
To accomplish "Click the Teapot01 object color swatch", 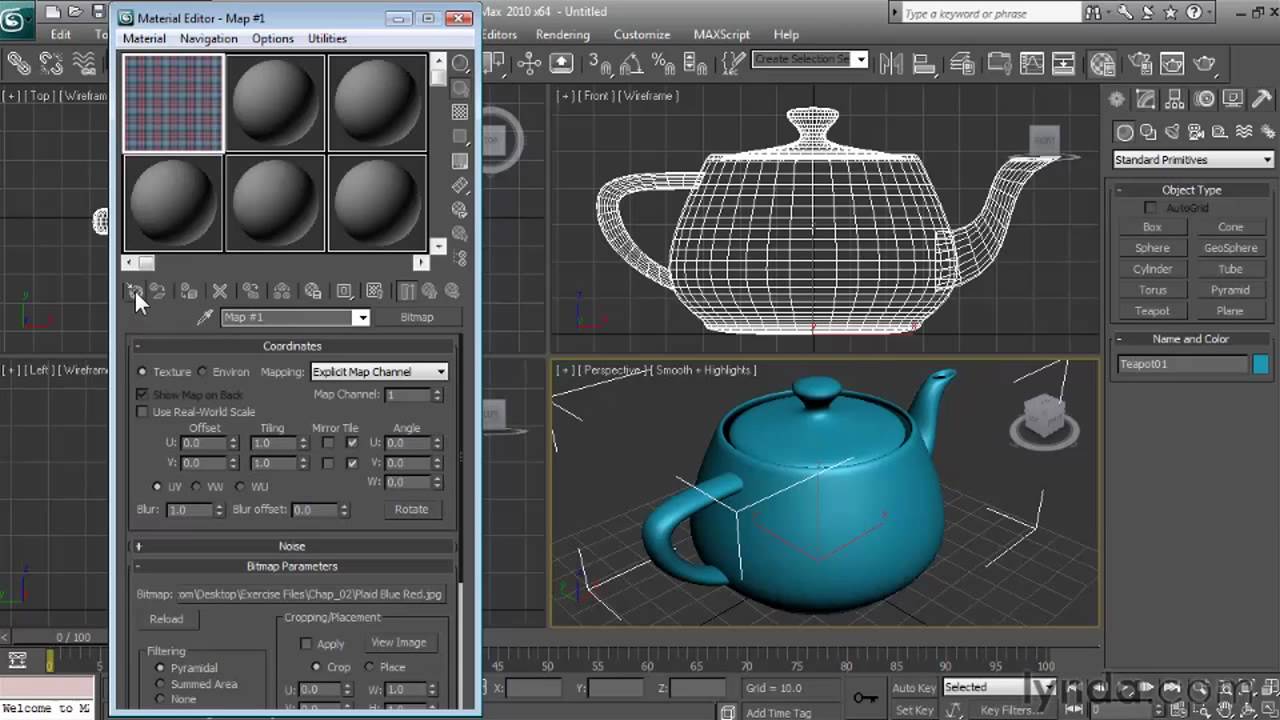I will tap(1260, 365).
